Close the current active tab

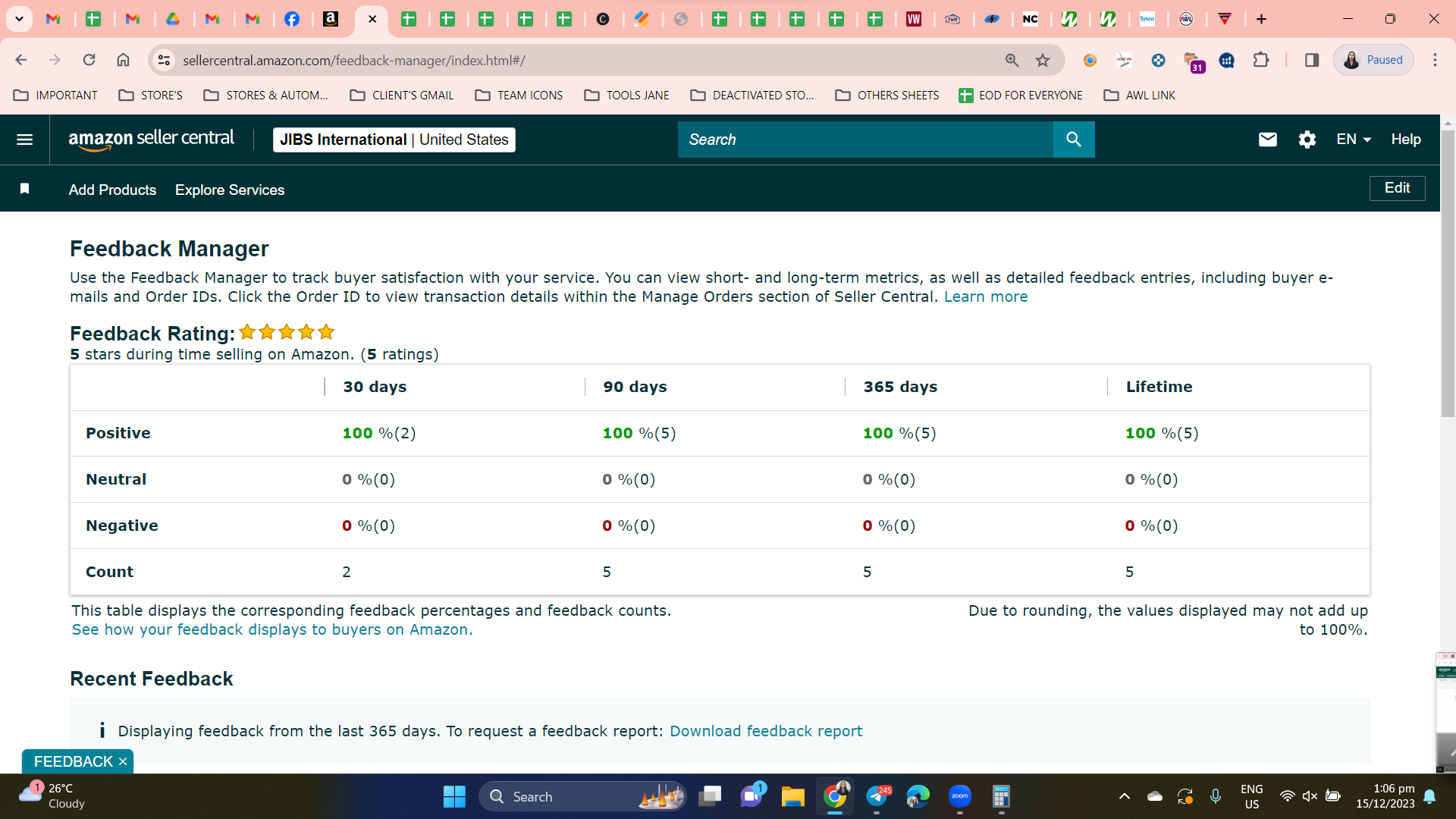(x=372, y=19)
